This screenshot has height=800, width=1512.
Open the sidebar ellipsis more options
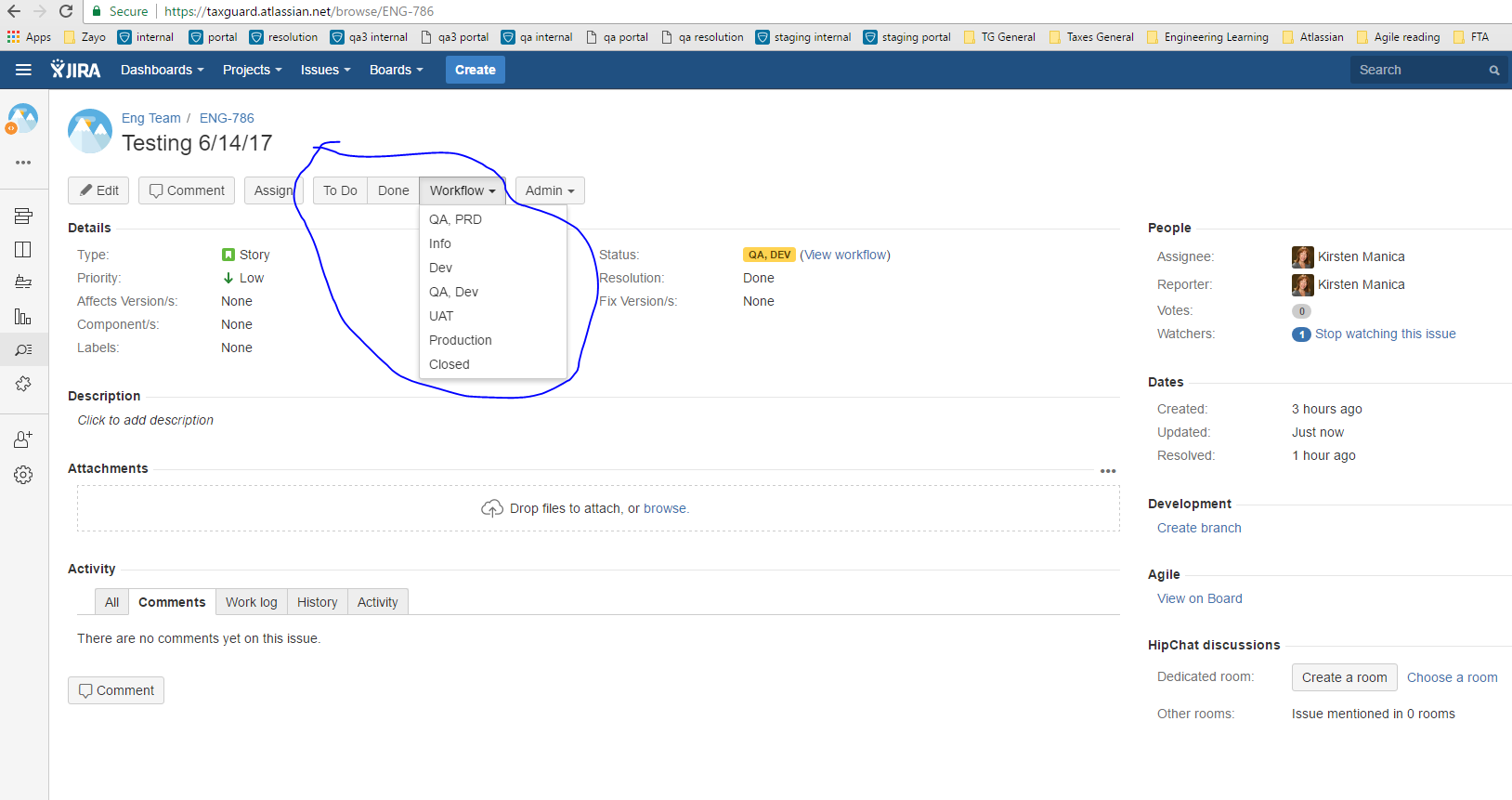pyautogui.click(x=23, y=163)
